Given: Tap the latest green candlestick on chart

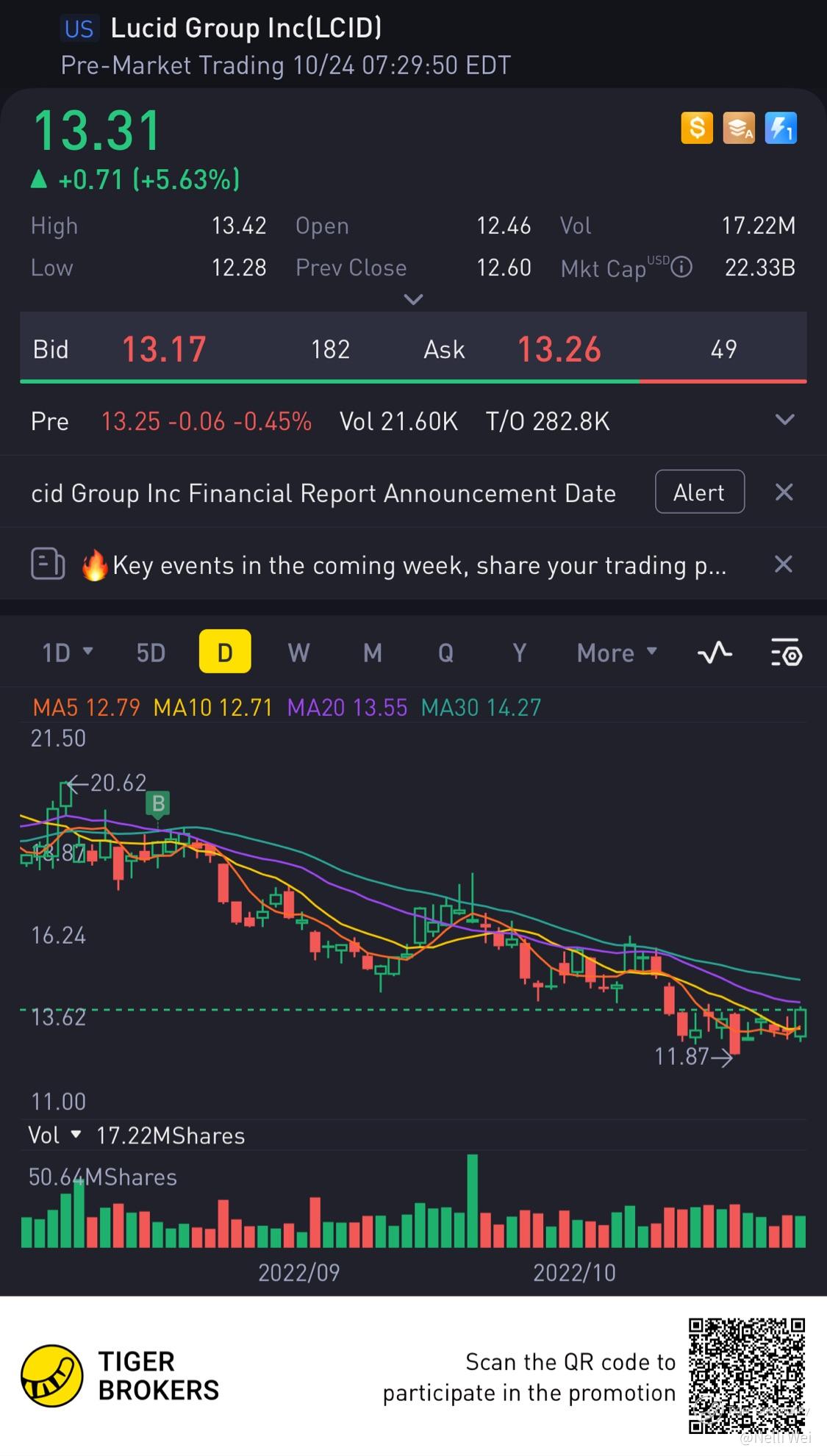Looking at the screenshot, I should tap(801, 1023).
